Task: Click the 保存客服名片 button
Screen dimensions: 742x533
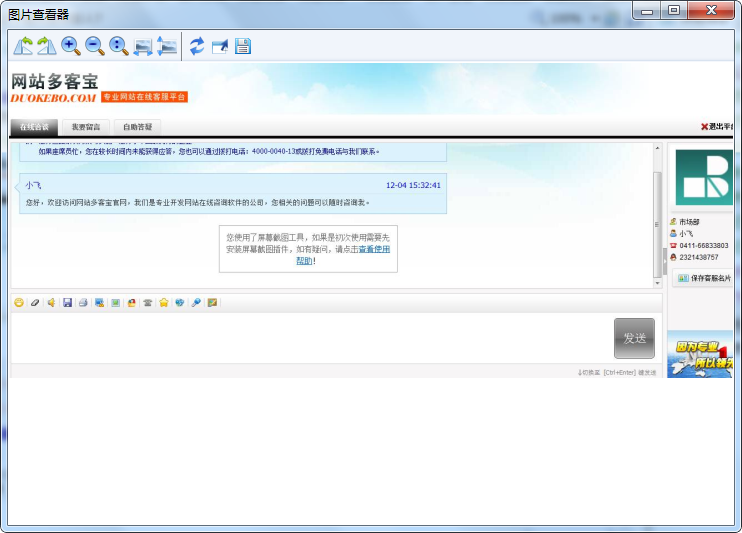Action: (x=704, y=278)
